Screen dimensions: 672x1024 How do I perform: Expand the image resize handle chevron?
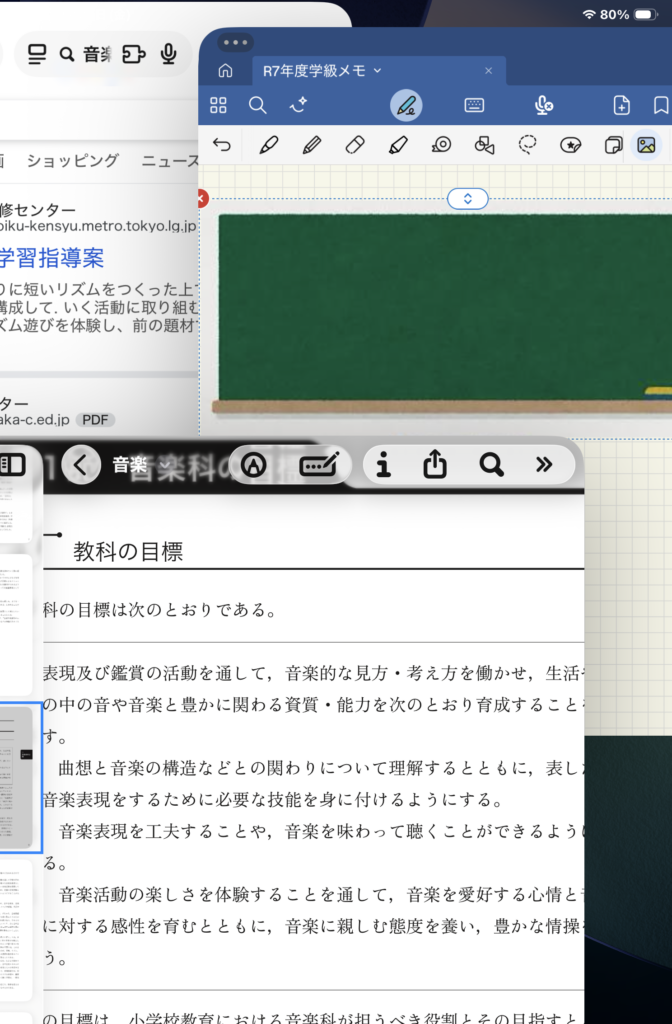pyautogui.click(x=467, y=198)
